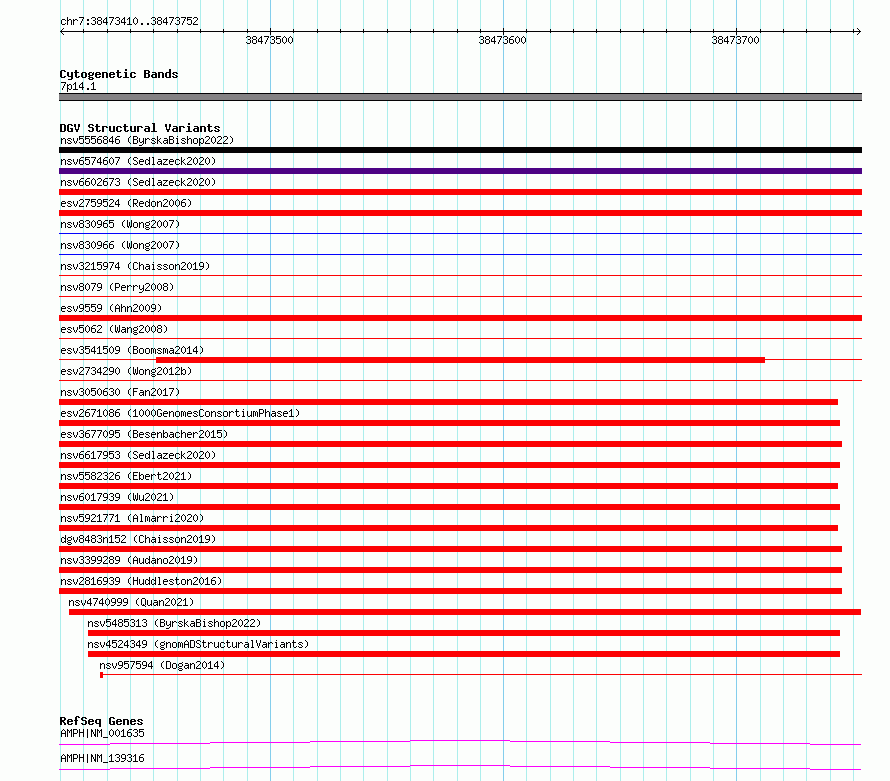This screenshot has width=890, height=781.
Task: Open variant nsv3215974 (Chaisson2019)
Action: click(135, 266)
